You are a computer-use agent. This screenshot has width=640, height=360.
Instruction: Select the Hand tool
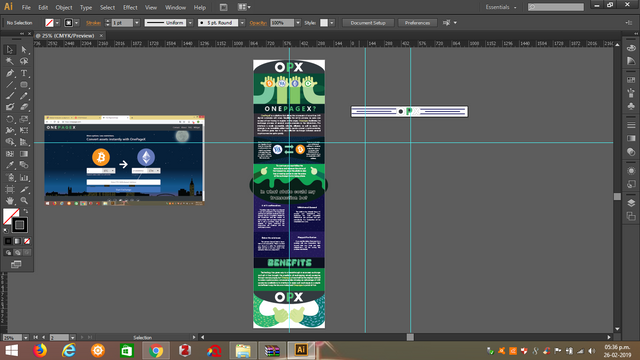tap(10, 201)
